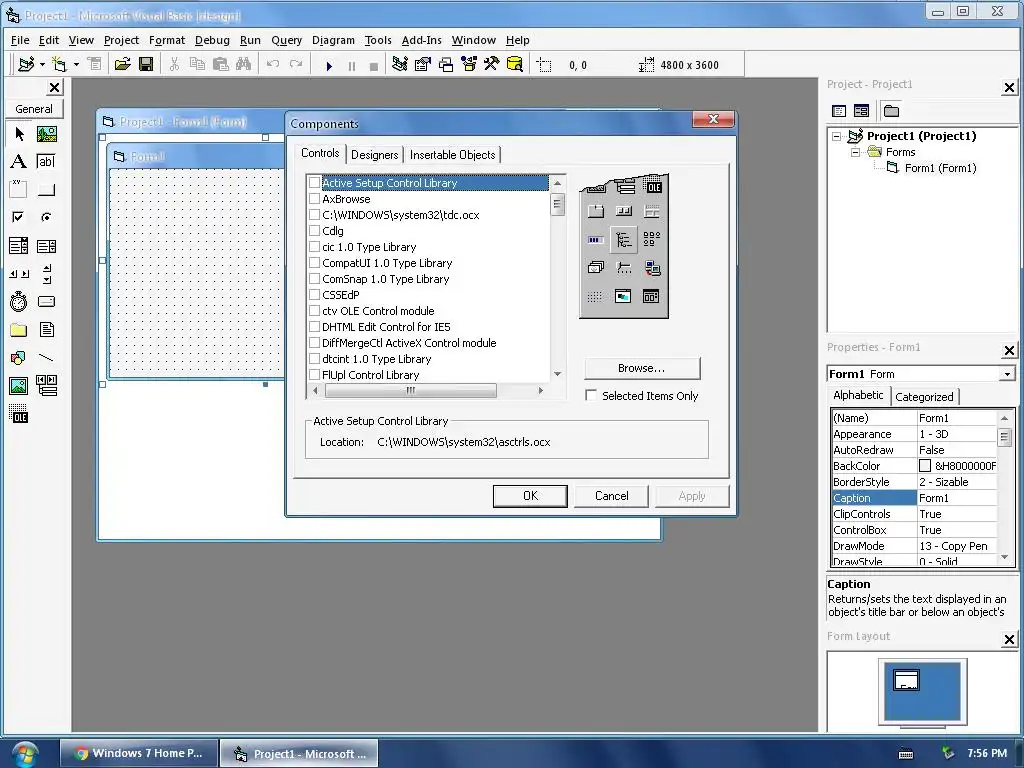The image size is (1024, 768).
Task: Click OK in Components dialog
Action: 530,496
